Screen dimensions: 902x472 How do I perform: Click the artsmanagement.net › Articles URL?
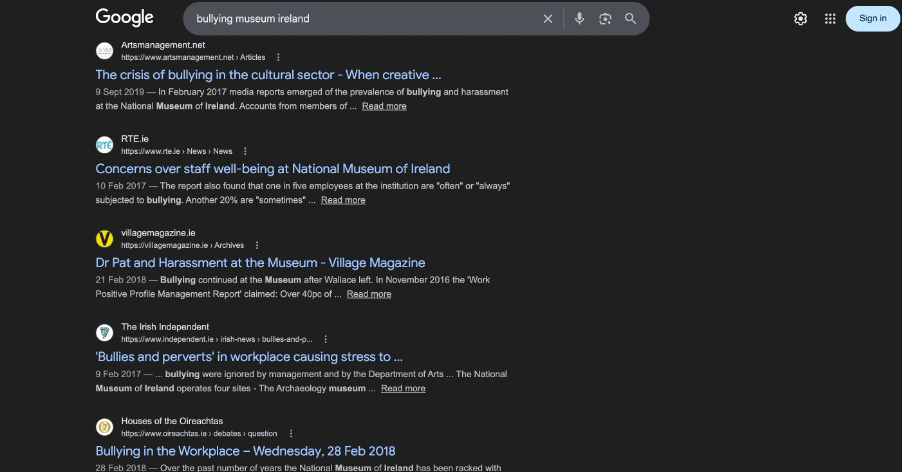[193, 57]
